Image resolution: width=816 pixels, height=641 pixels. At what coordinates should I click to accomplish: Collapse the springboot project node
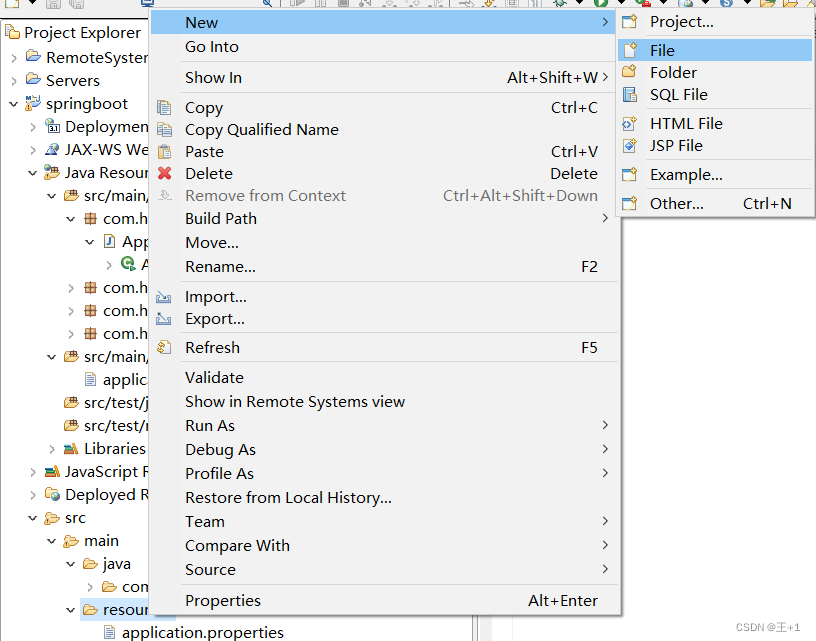tap(12, 103)
